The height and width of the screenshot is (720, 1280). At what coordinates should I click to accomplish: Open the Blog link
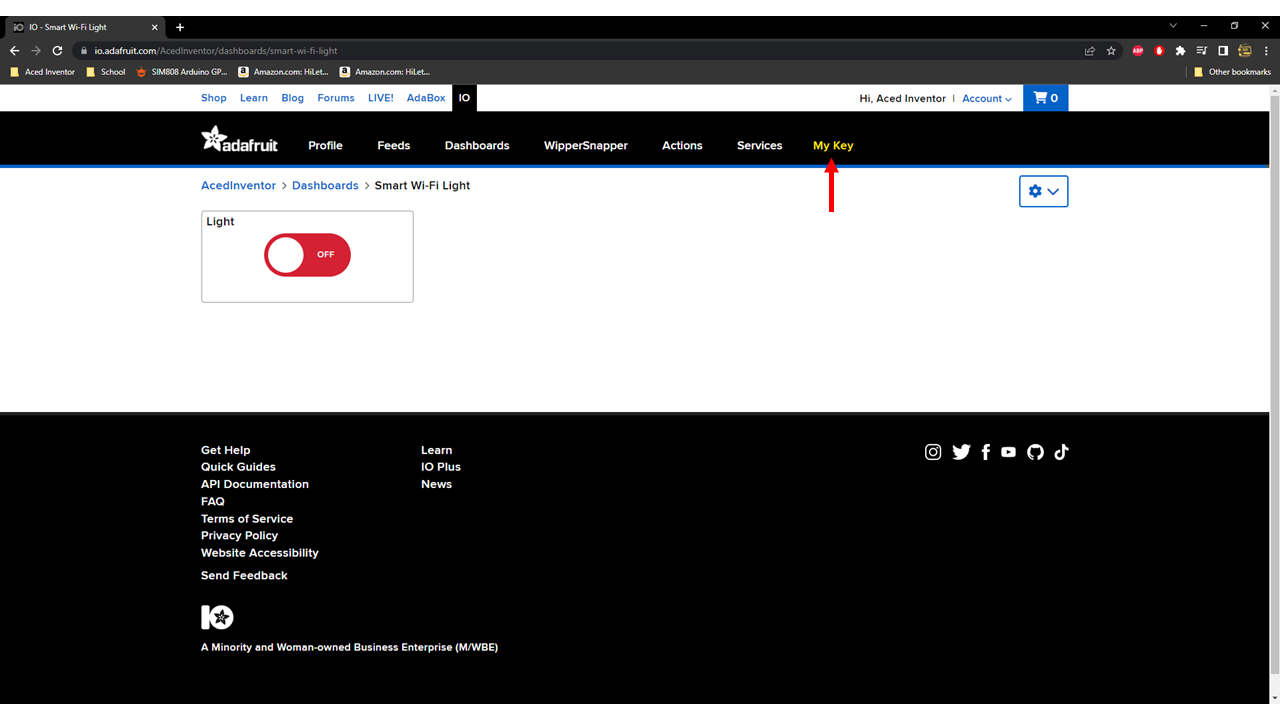pyautogui.click(x=293, y=98)
